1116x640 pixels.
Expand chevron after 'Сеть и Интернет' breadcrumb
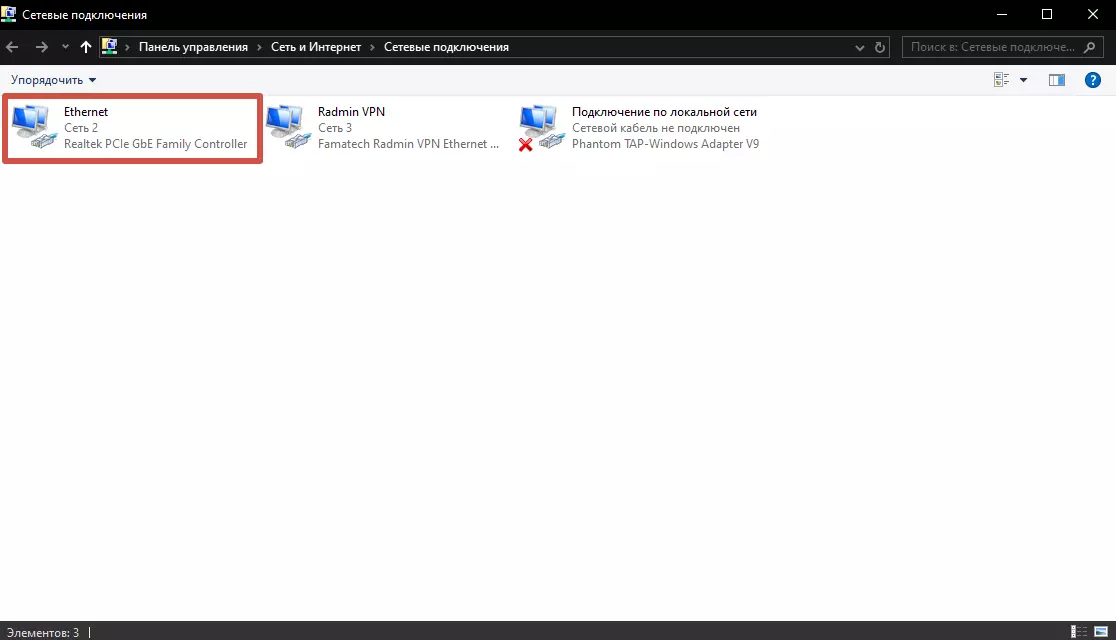[x=372, y=47]
